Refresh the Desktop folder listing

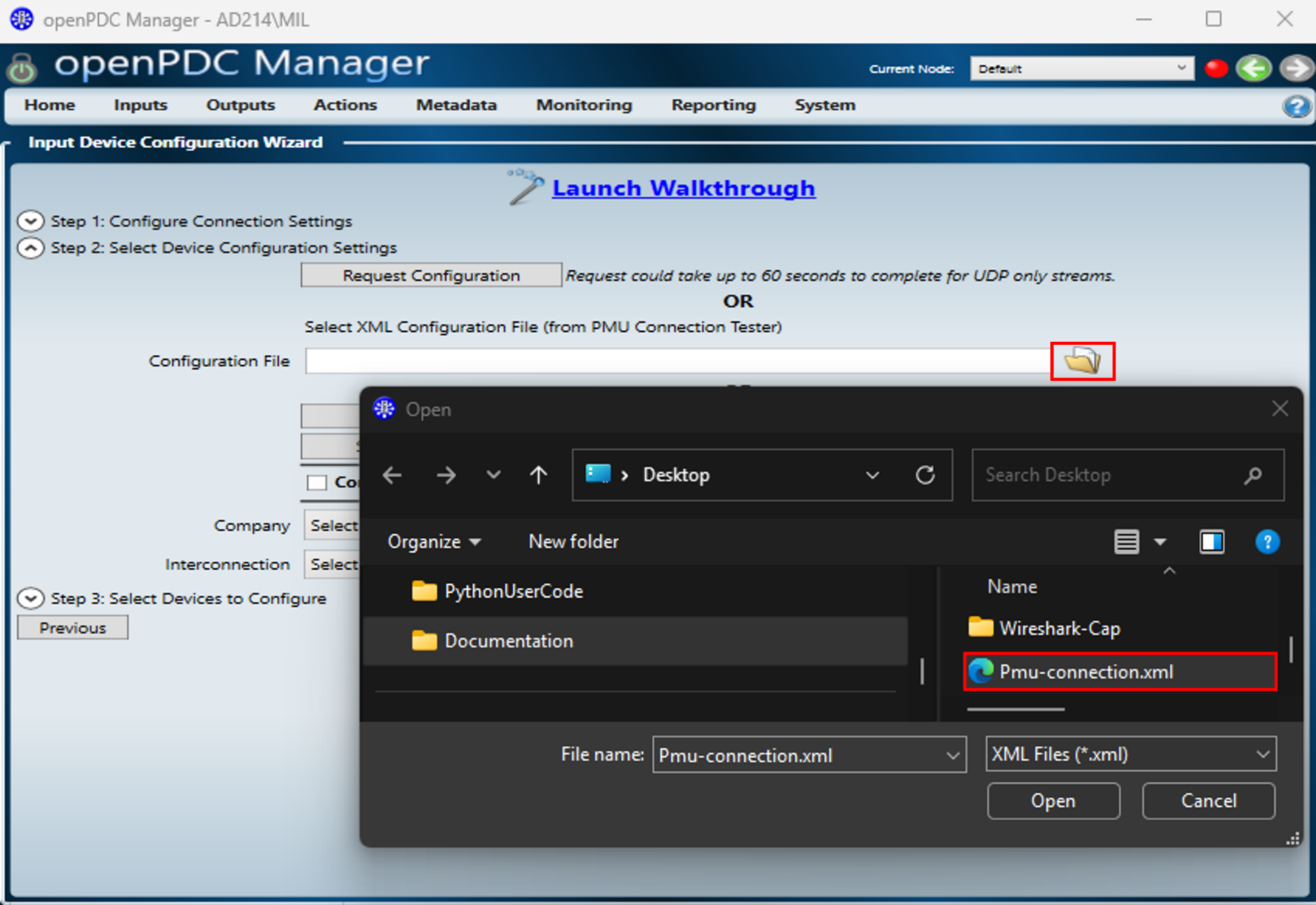click(925, 474)
